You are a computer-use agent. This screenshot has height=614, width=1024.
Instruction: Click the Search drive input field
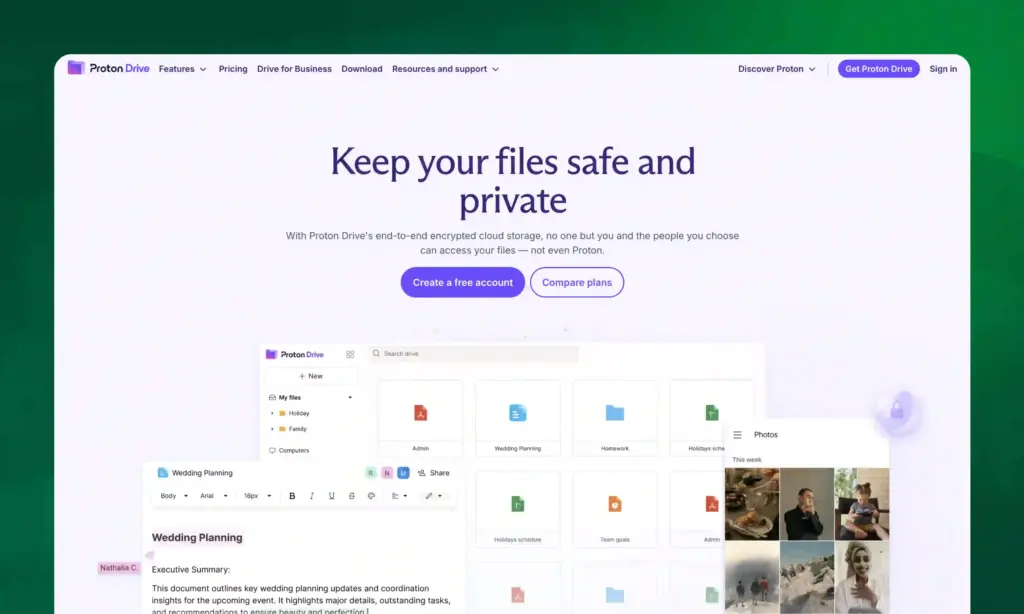coord(473,353)
